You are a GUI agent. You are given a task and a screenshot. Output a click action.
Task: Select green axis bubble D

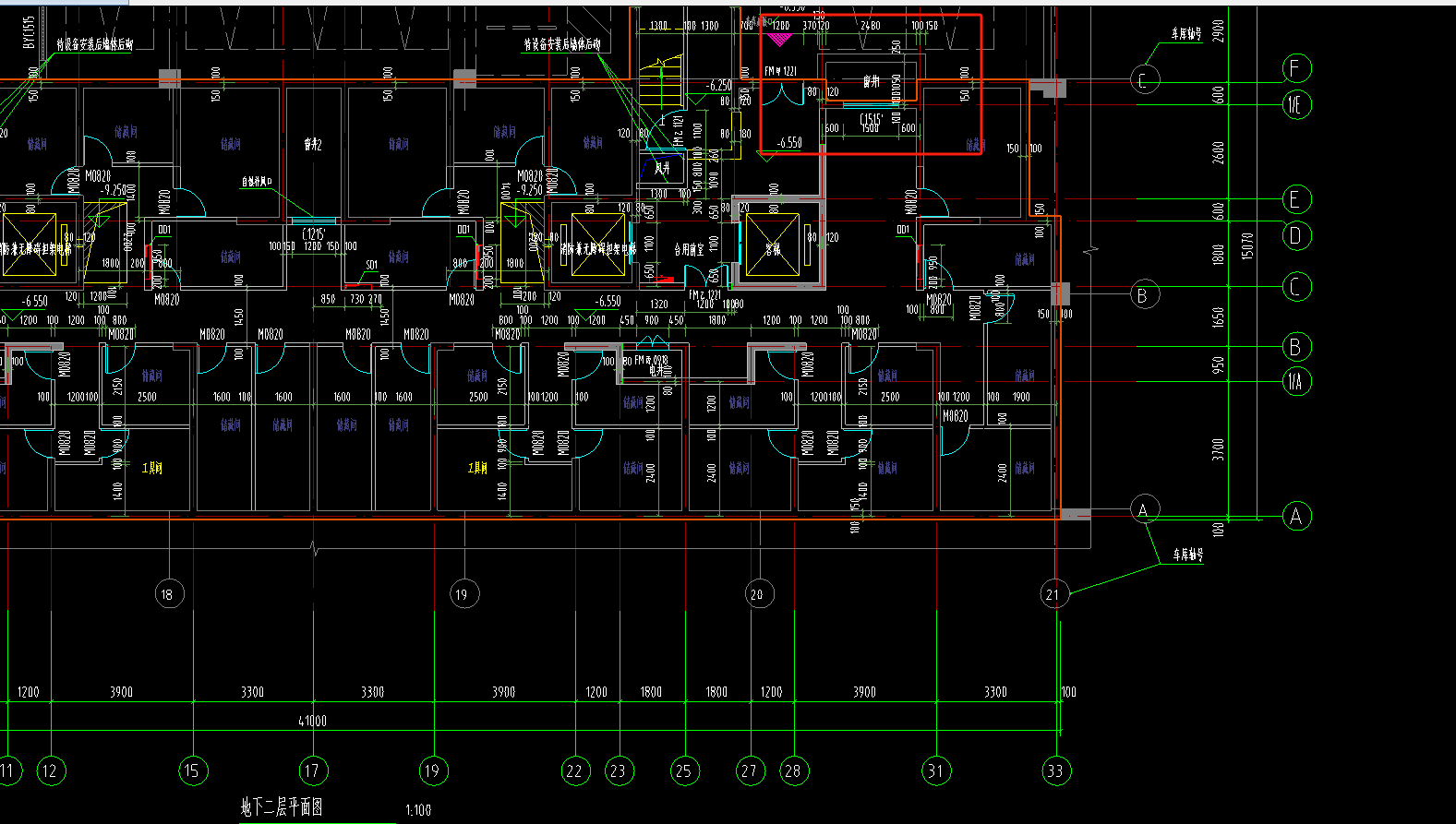(1296, 236)
